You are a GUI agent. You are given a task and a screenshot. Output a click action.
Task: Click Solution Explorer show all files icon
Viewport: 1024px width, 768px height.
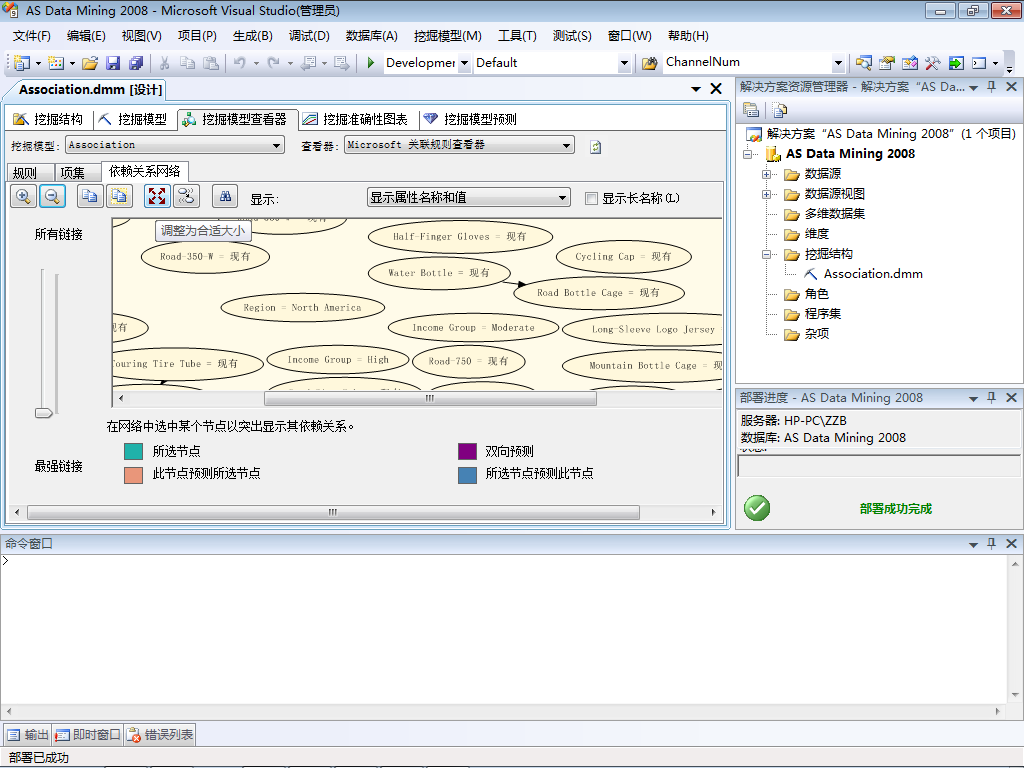[x=779, y=110]
